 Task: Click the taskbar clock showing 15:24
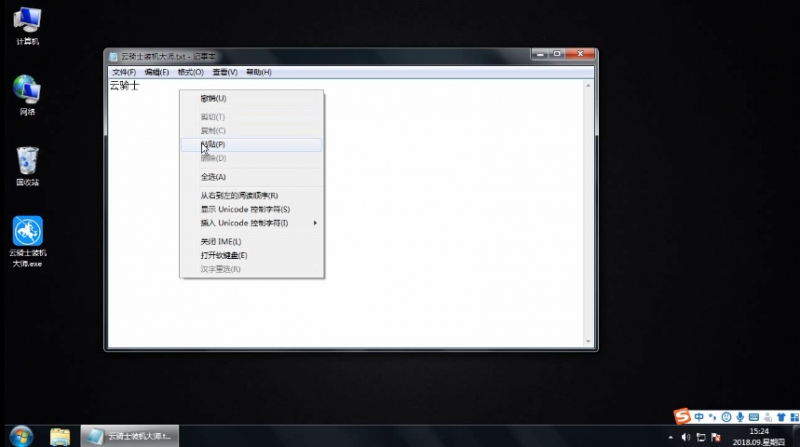(759, 431)
